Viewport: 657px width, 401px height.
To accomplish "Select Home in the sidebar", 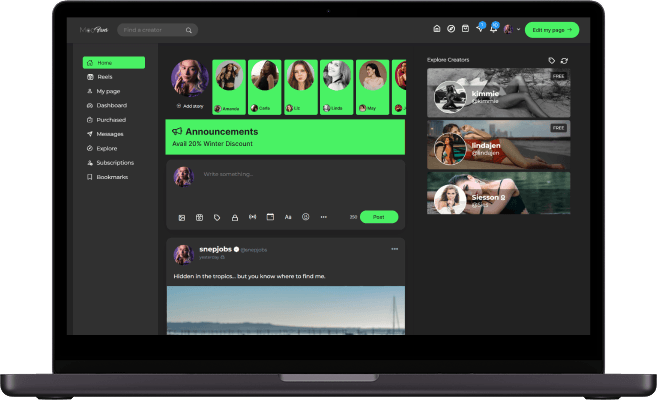I will (x=114, y=62).
